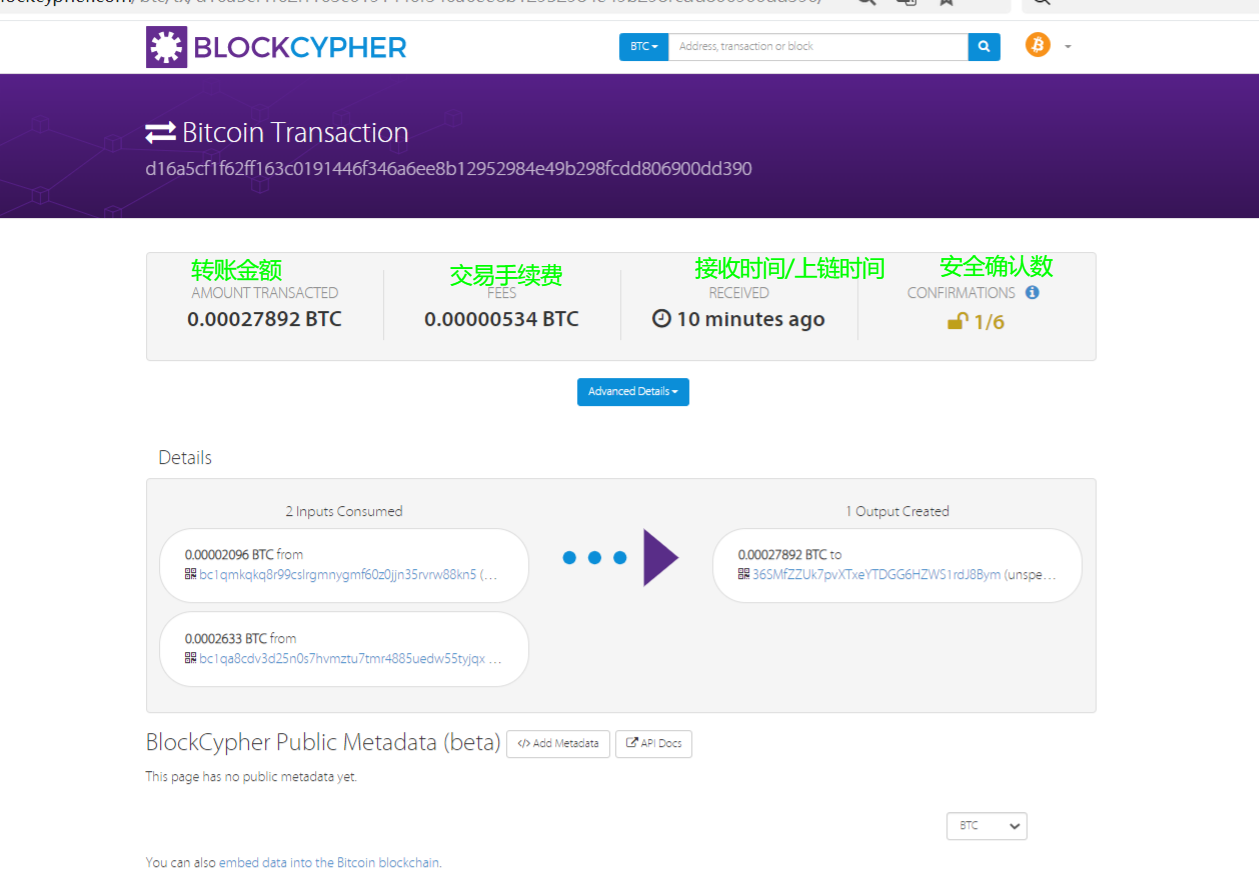Click the 2 Inputs Consumed label
This screenshot has height=877, width=1259.
point(344,511)
